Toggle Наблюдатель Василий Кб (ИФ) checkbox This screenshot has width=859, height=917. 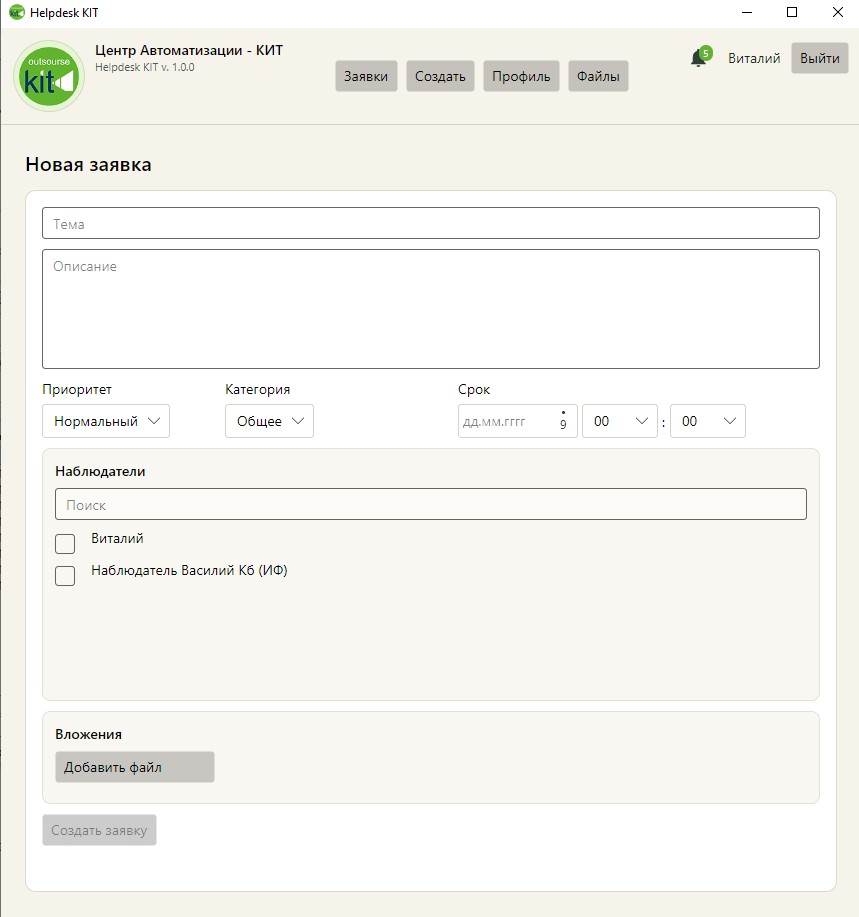(x=65, y=576)
